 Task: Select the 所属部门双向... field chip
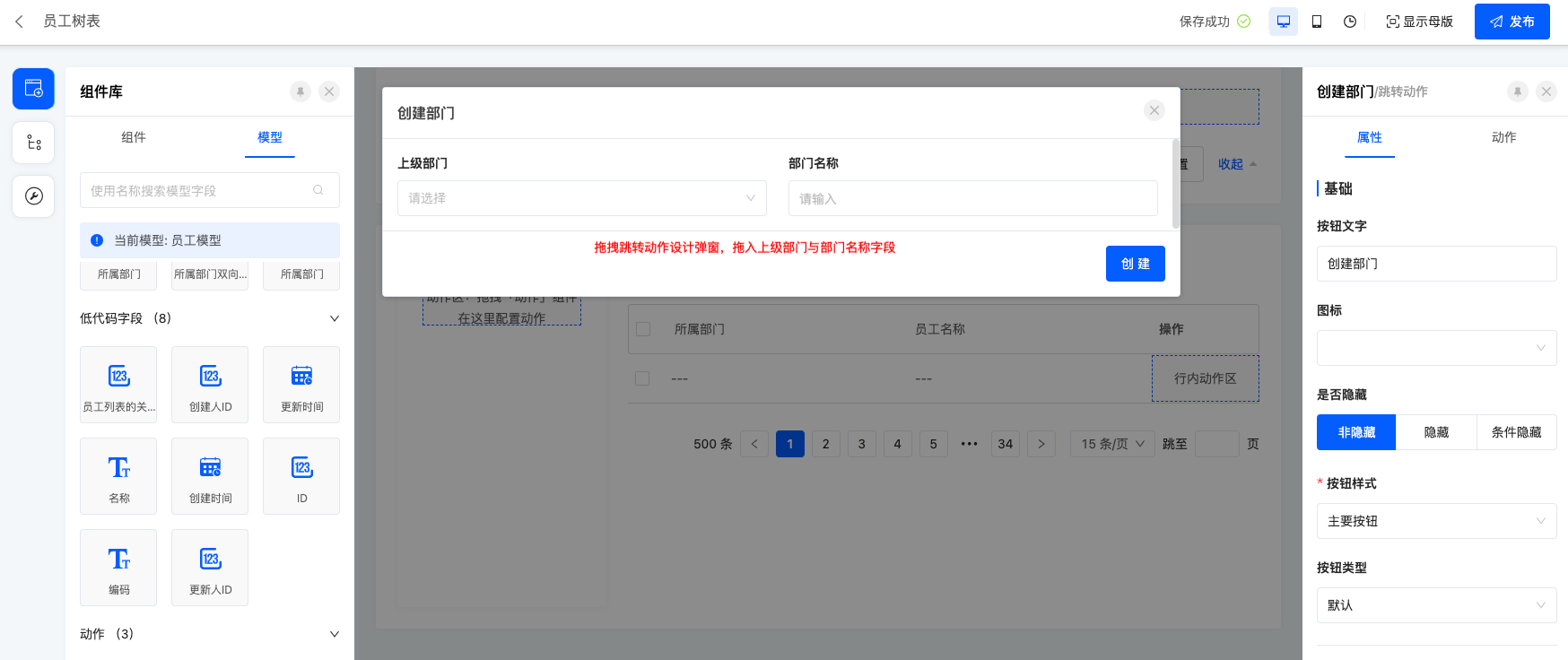pos(211,274)
